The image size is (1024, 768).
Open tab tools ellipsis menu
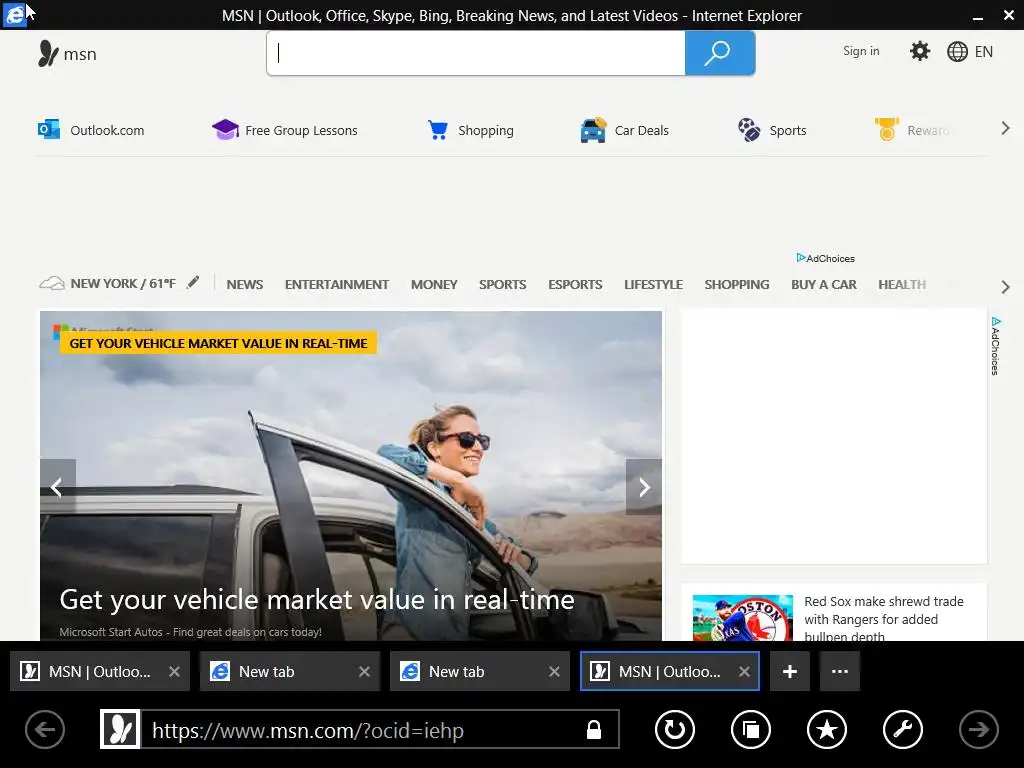tap(840, 671)
